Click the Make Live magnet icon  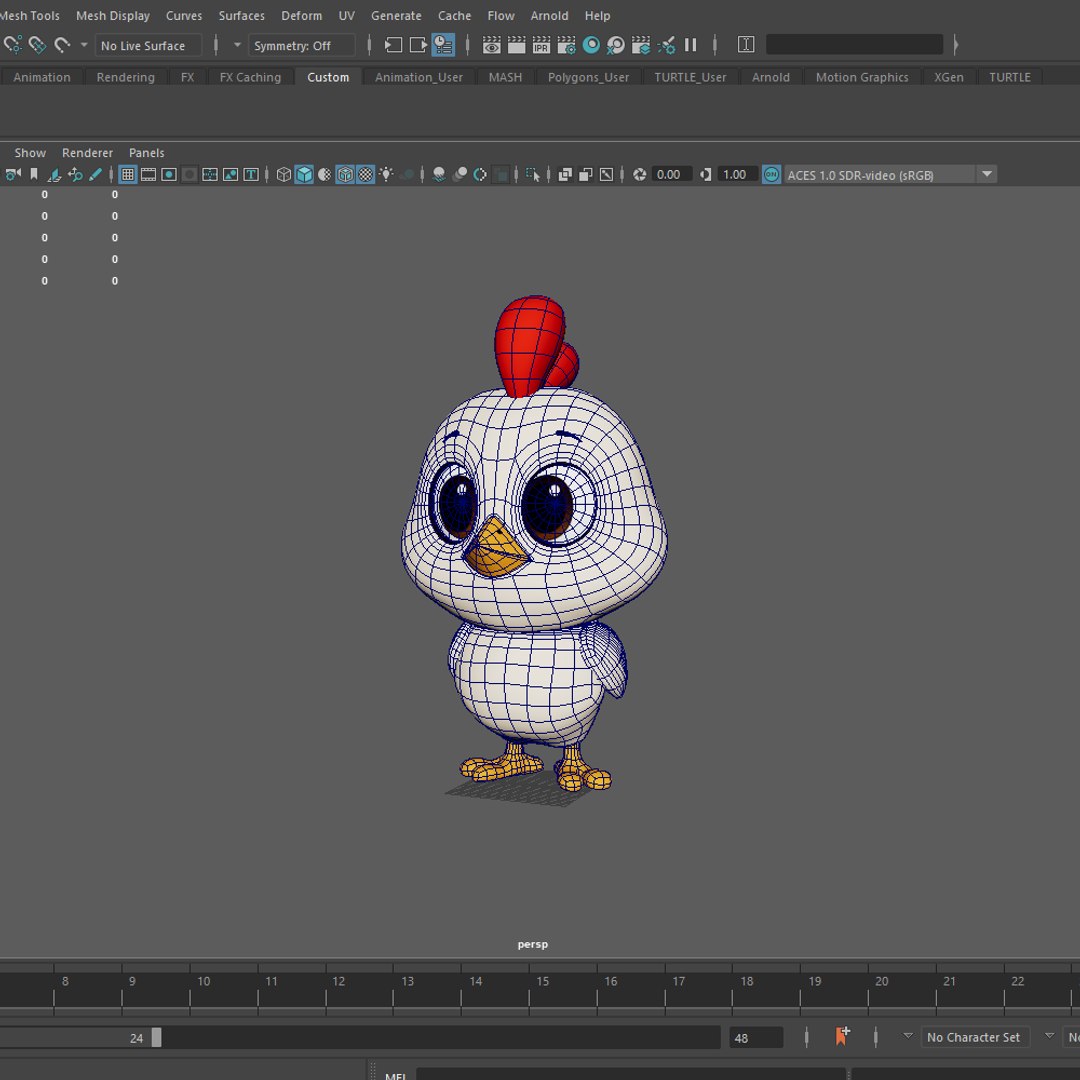coord(62,45)
